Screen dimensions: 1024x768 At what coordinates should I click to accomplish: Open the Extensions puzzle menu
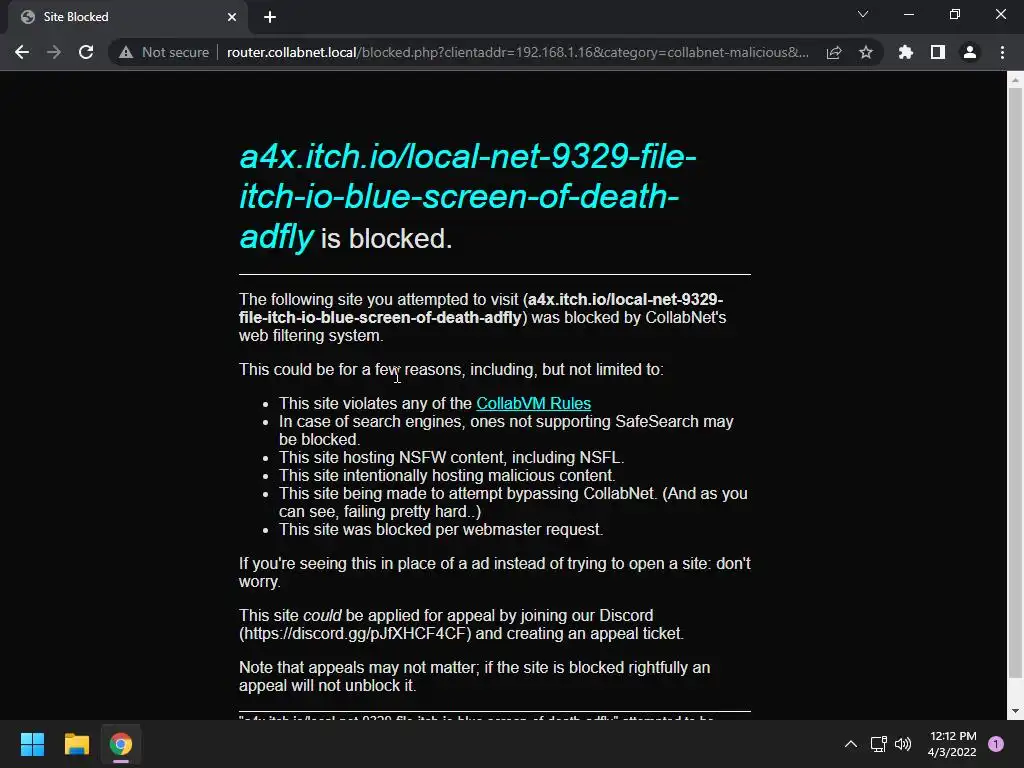[906, 52]
